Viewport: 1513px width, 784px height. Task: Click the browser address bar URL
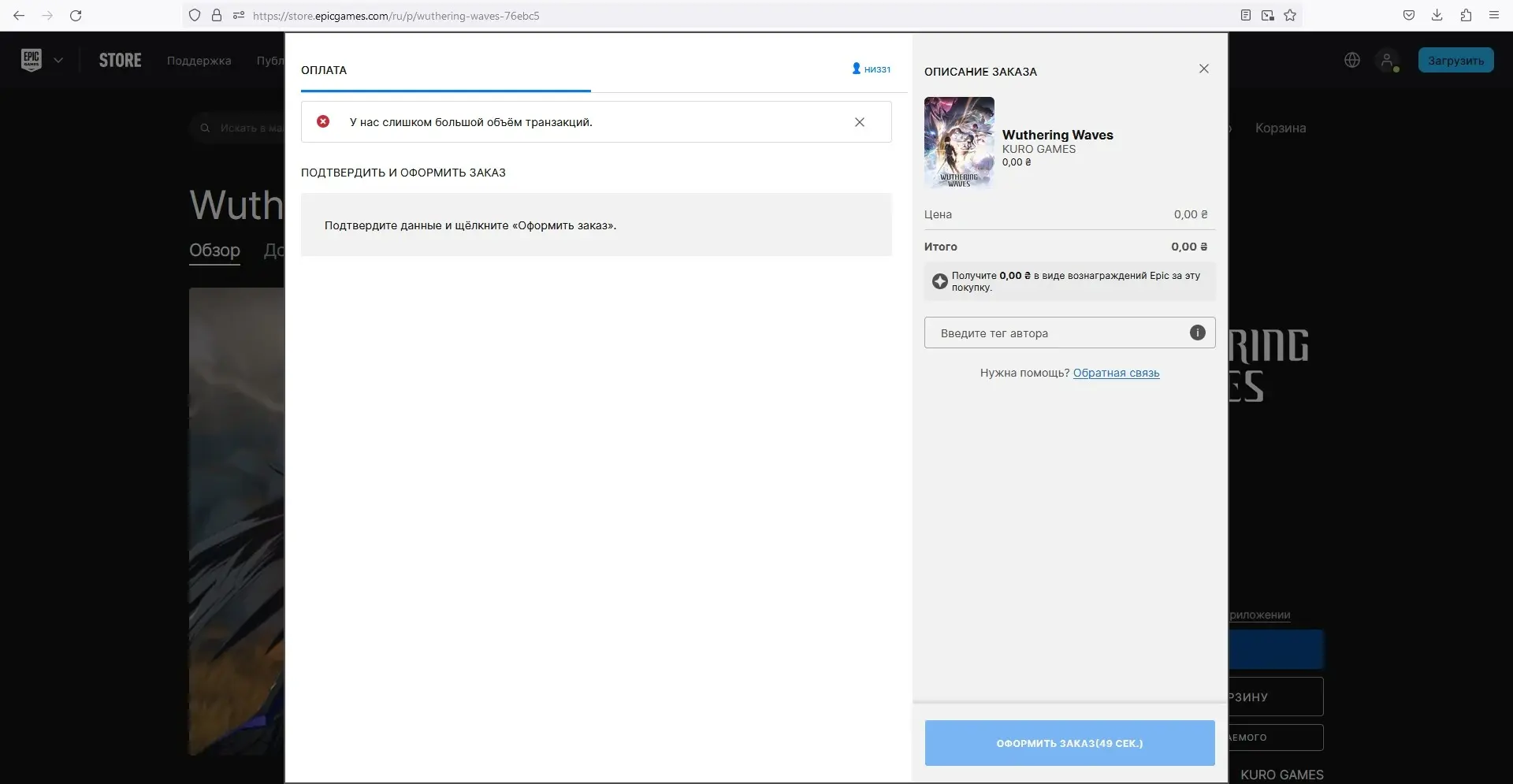click(396, 15)
